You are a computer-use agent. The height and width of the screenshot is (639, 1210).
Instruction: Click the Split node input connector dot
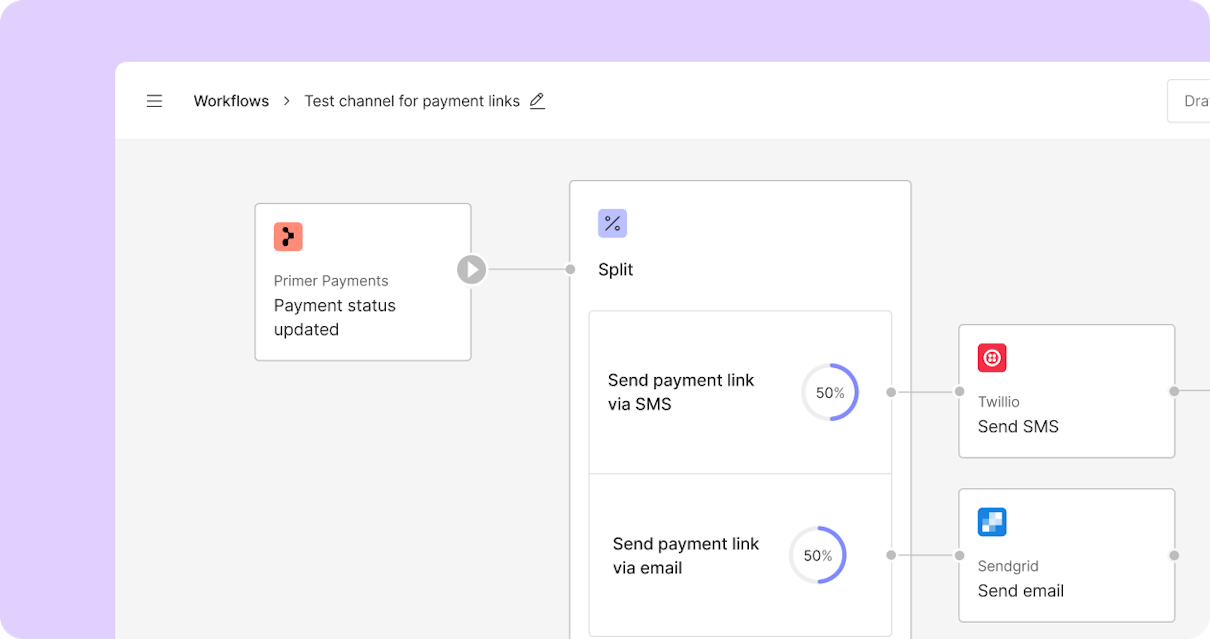pyautogui.click(x=570, y=269)
